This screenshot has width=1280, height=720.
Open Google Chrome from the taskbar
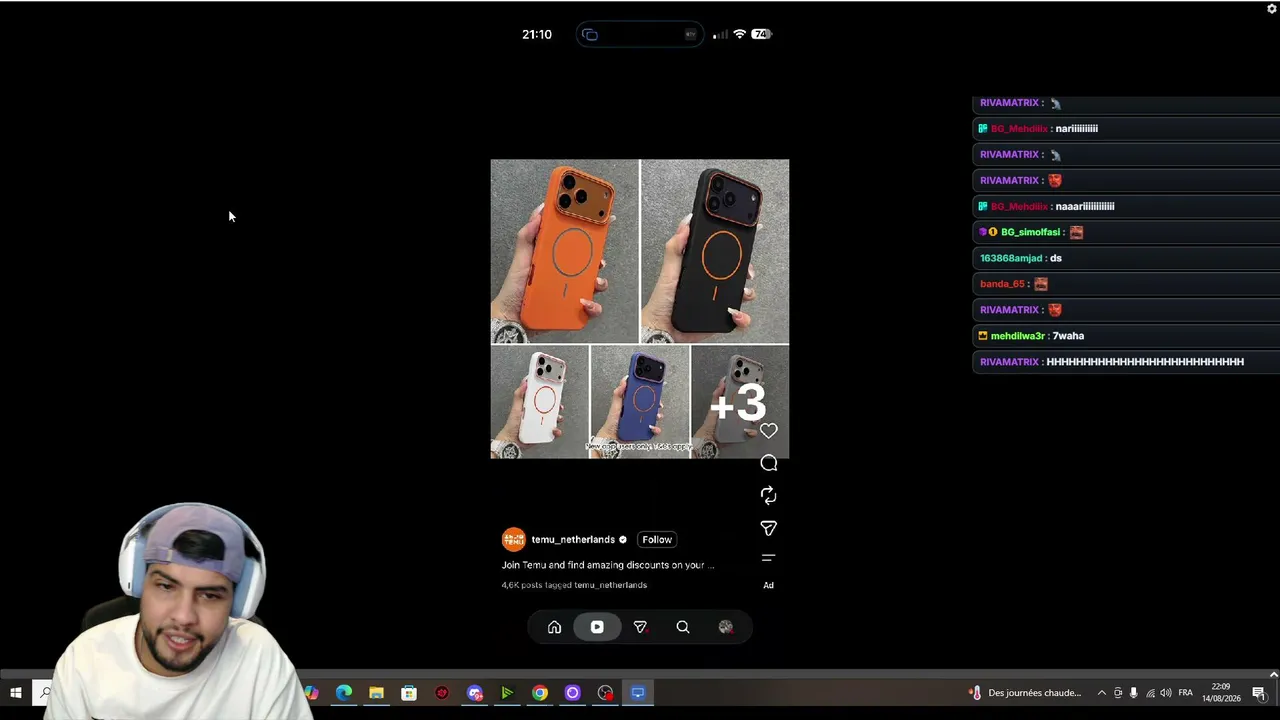(540, 693)
